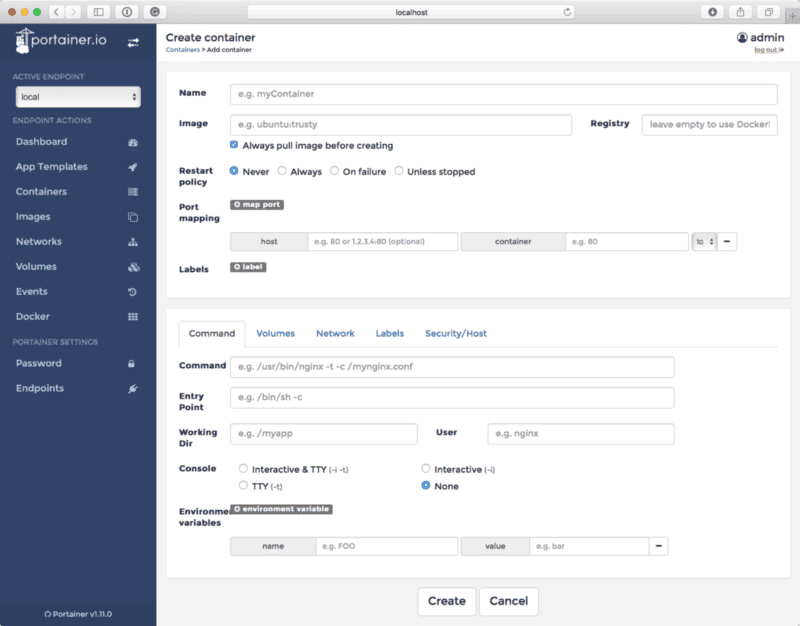Viewport: 800px width, 626px height.
Task: Open the active endpoint dropdown showing local
Action: [78, 97]
